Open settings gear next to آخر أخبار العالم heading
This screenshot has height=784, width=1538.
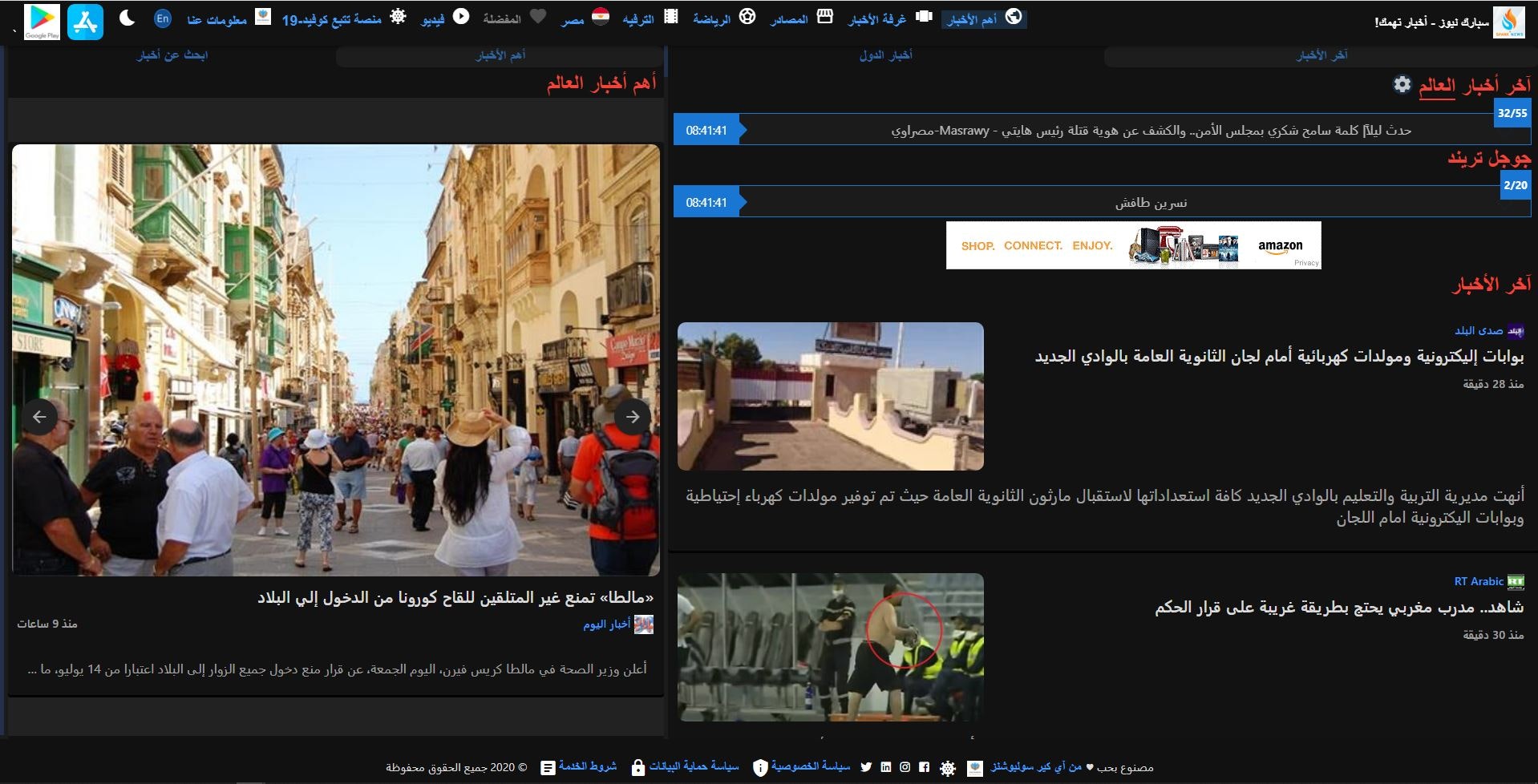click(1400, 85)
